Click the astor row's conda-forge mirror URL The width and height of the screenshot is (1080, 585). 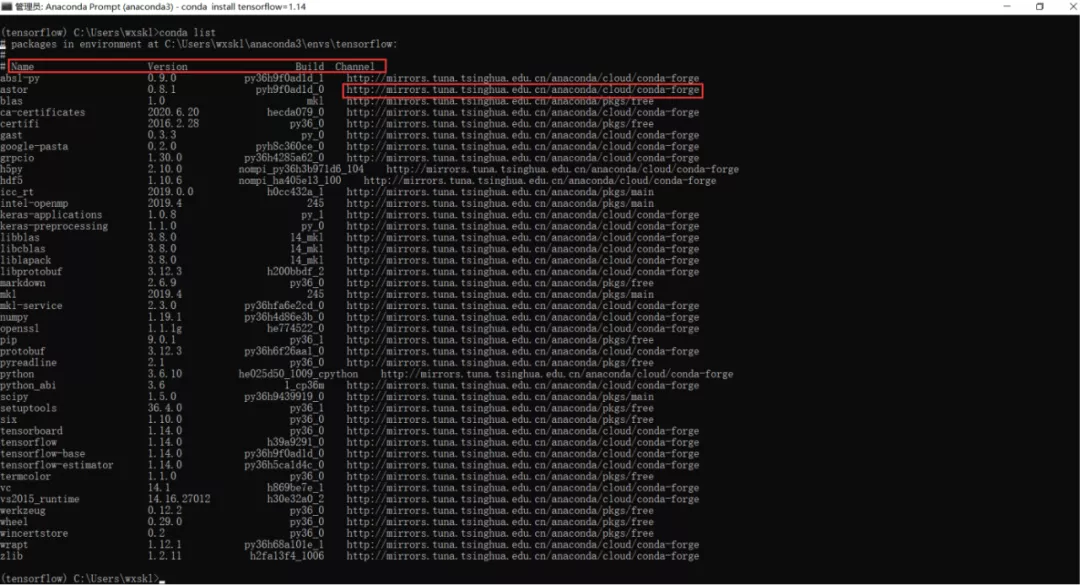tap(523, 90)
